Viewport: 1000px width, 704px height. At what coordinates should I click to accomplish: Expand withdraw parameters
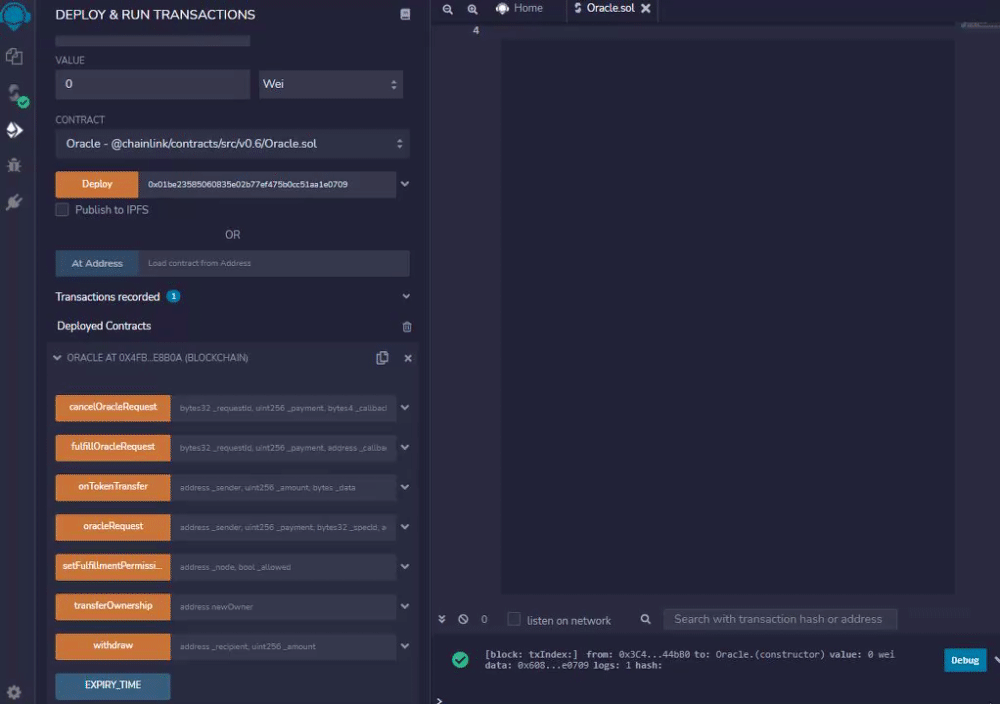point(405,646)
